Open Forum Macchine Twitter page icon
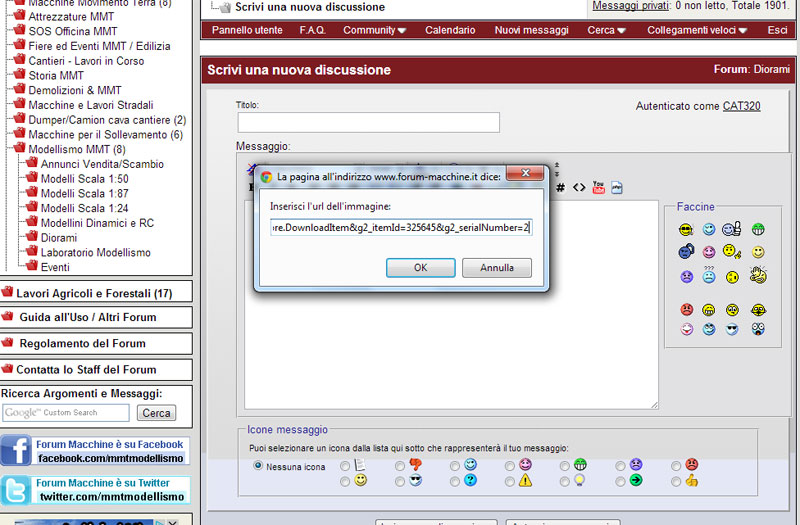The image size is (800, 525). [16, 490]
